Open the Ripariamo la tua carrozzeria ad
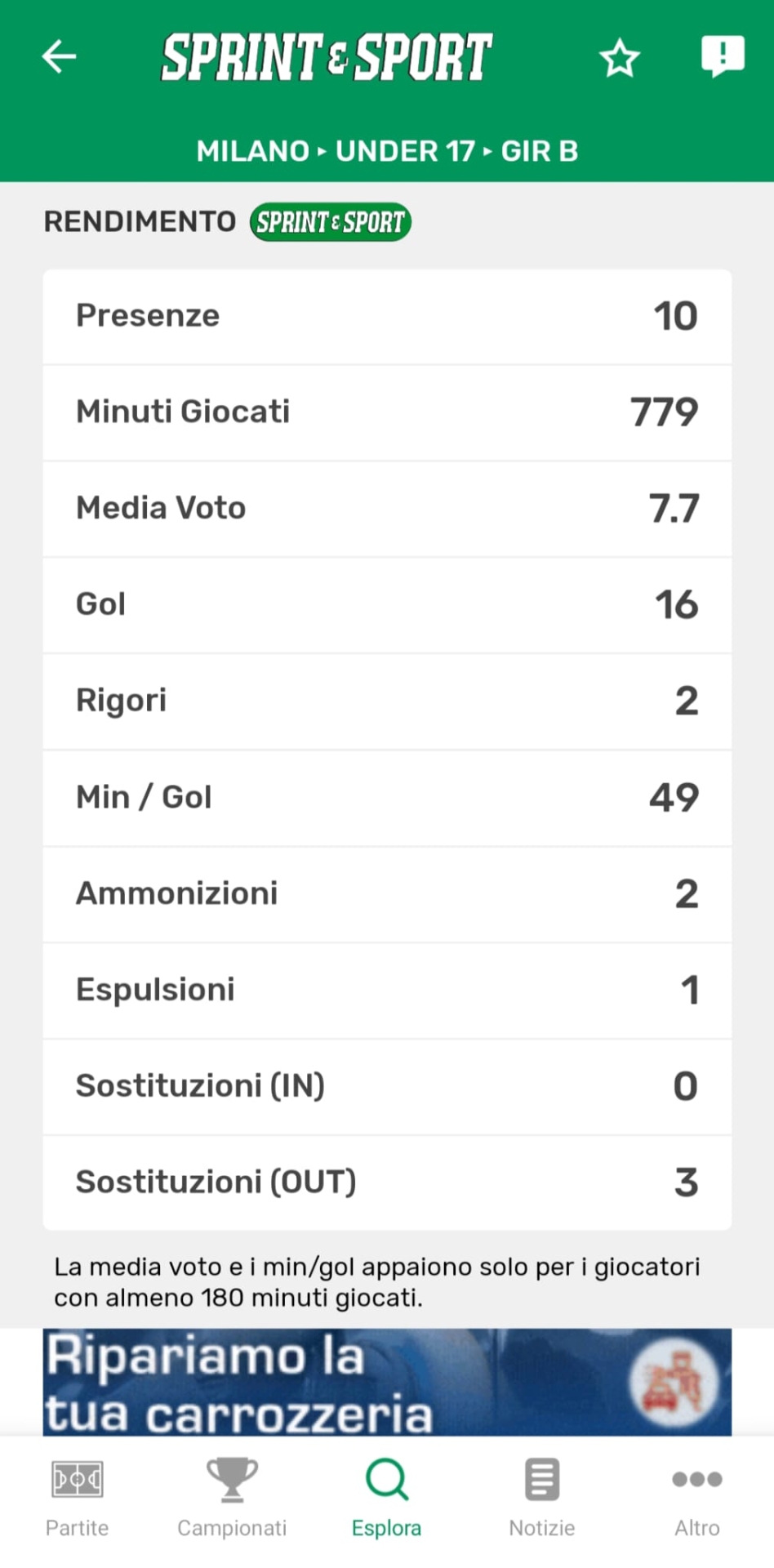The width and height of the screenshot is (774, 1568). tap(387, 1382)
